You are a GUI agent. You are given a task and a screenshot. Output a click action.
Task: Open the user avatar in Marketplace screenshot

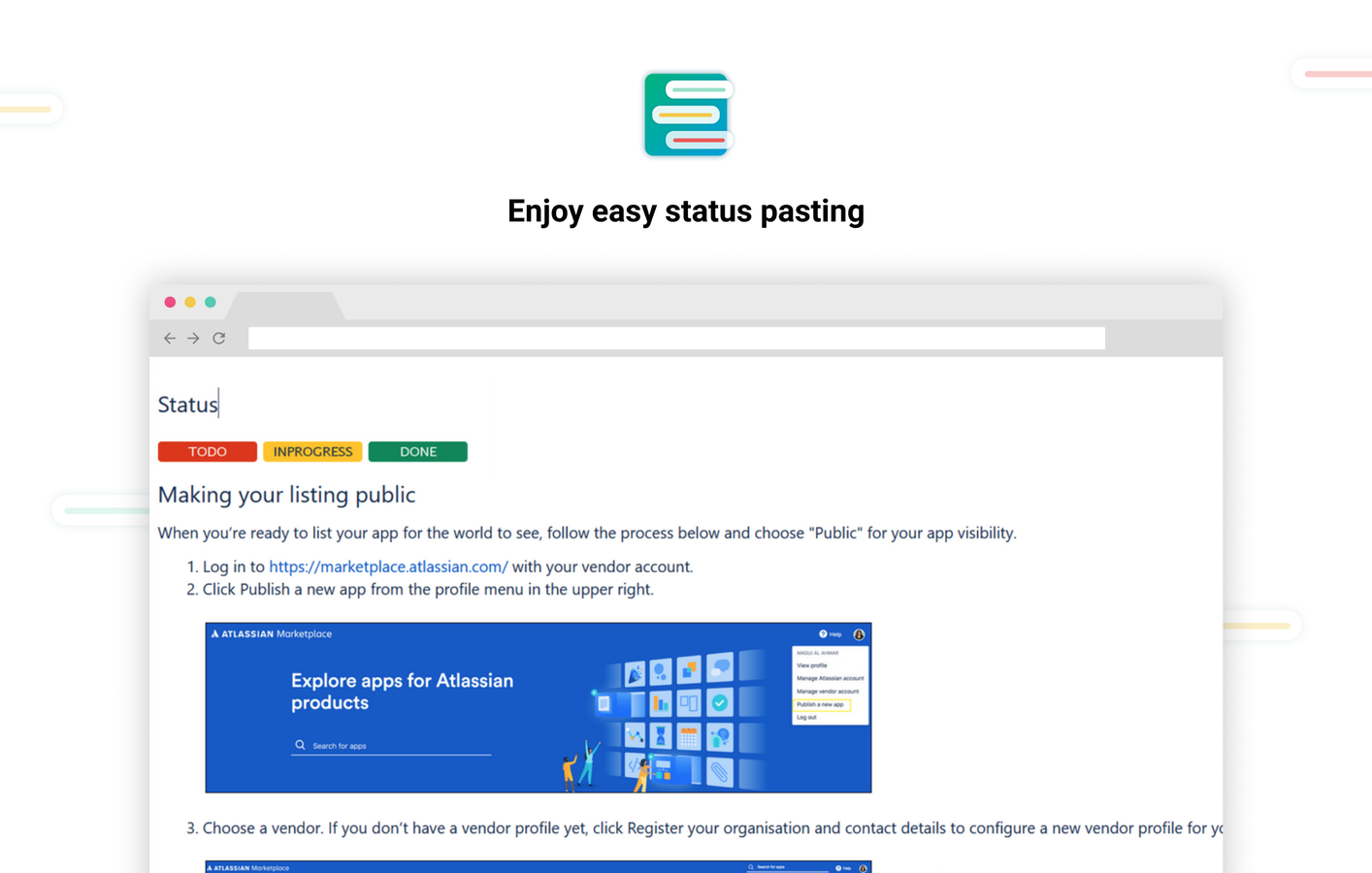point(859,634)
